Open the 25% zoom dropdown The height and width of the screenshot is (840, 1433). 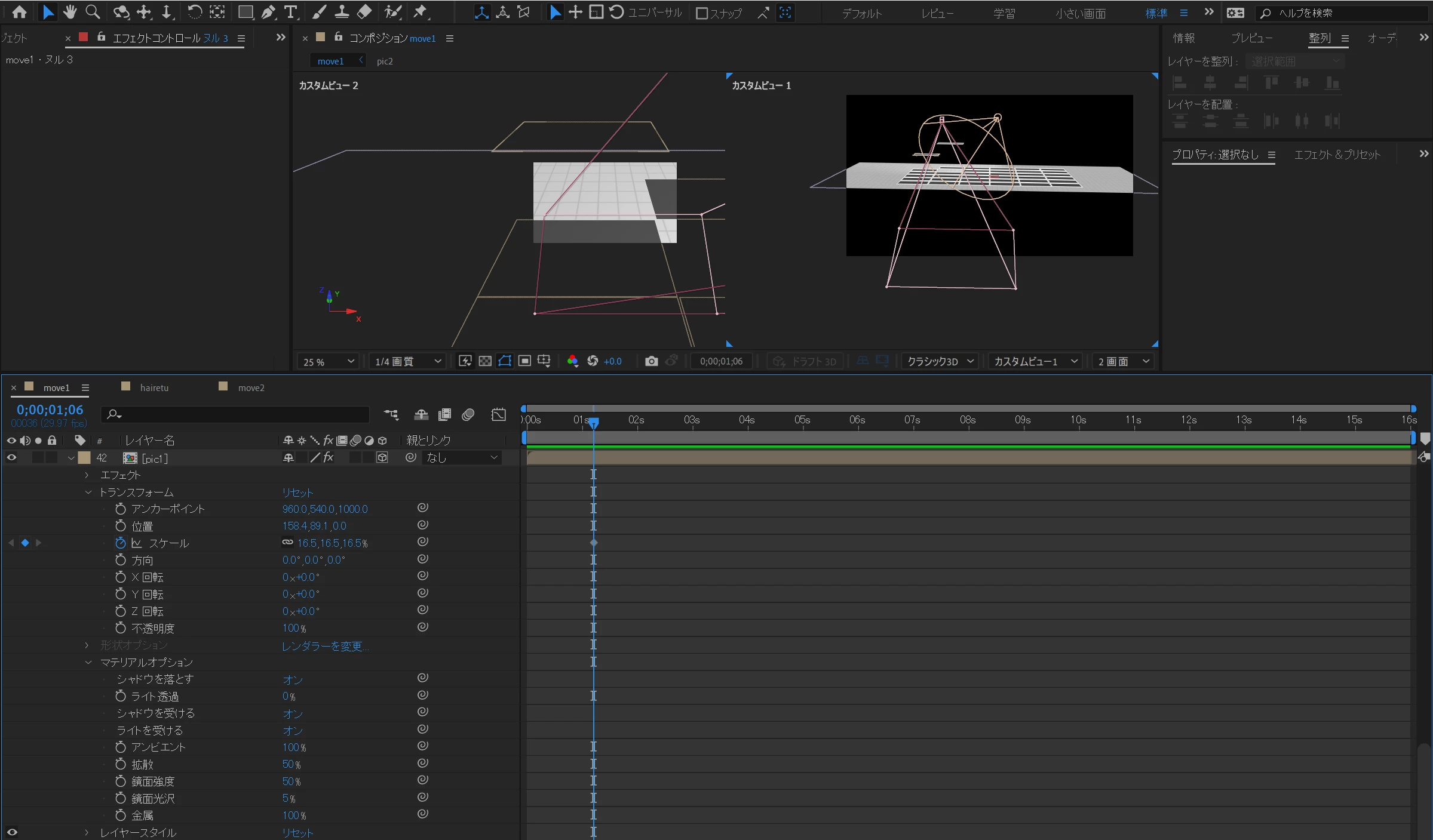[328, 362]
